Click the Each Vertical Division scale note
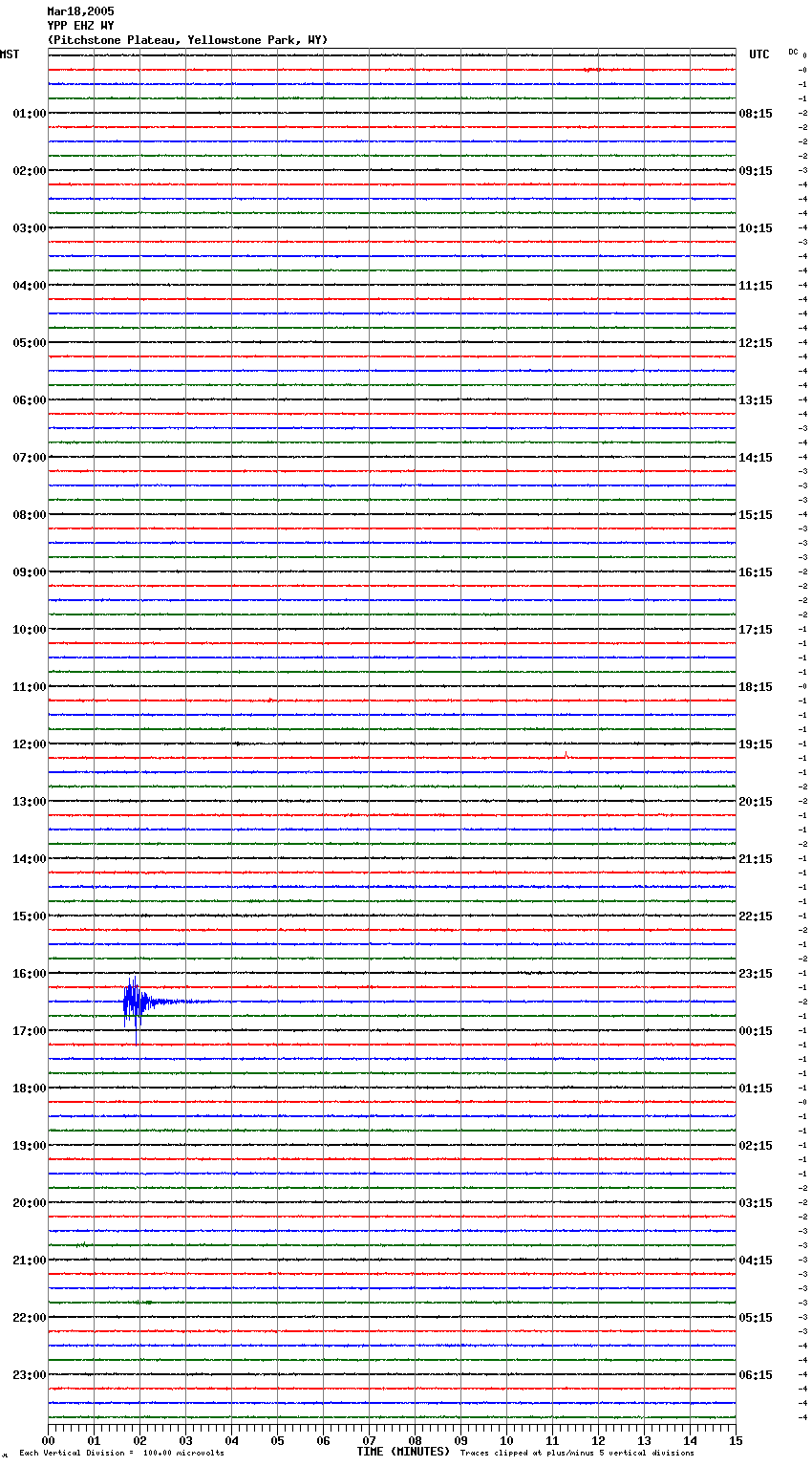Viewport: 812px width, 1466px height. coord(122,1454)
